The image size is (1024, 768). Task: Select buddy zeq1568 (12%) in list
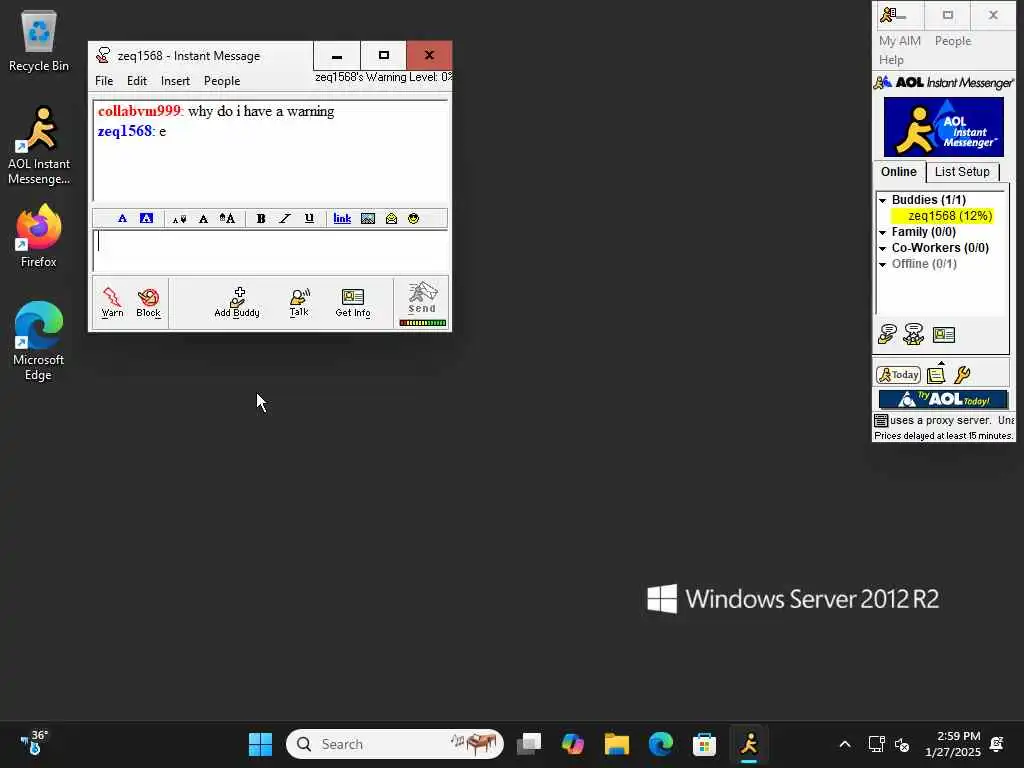pyautogui.click(x=941, y=216)
